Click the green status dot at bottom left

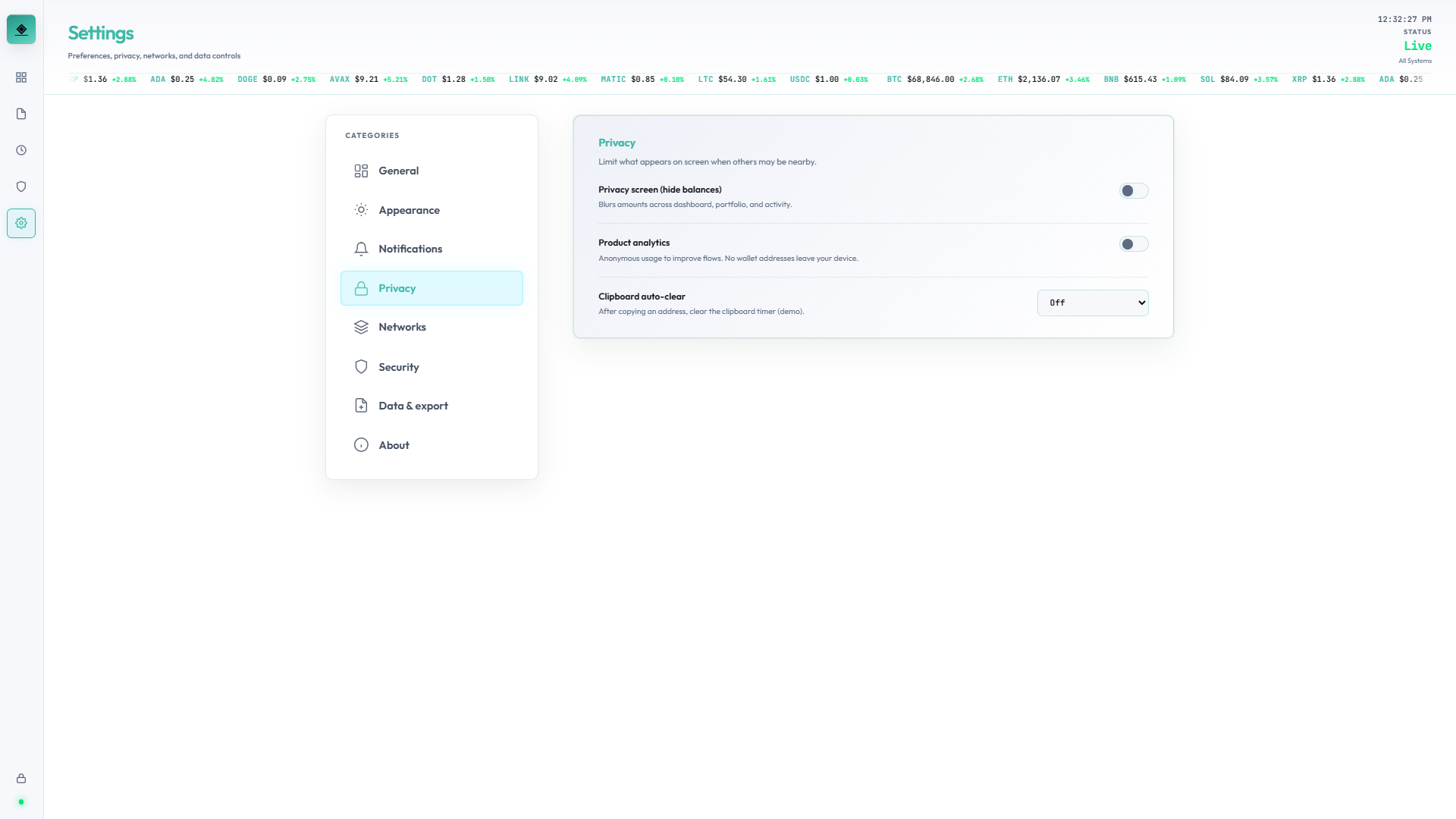21,802
